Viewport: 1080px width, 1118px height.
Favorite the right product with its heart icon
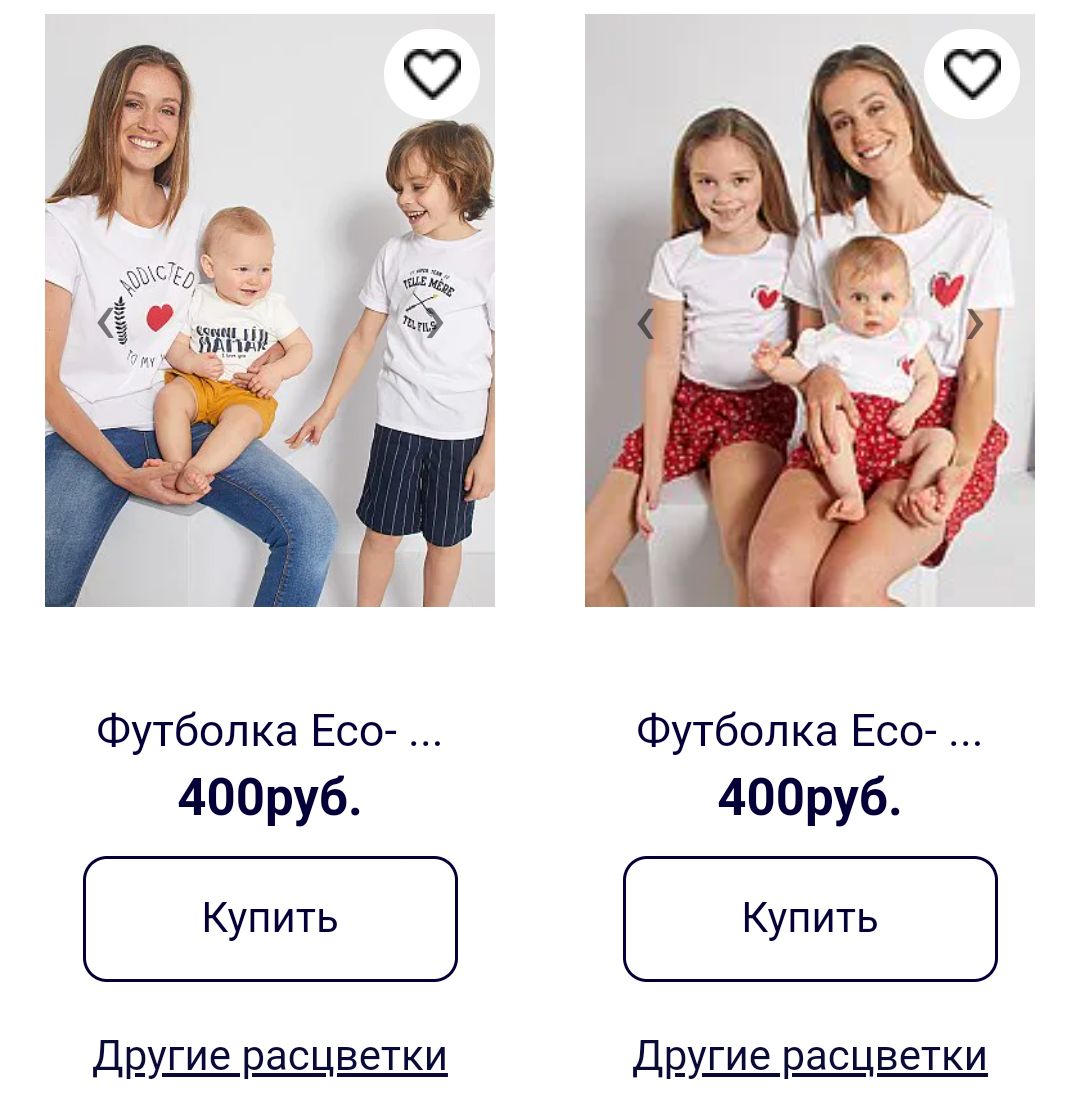(x=972, y=73)
